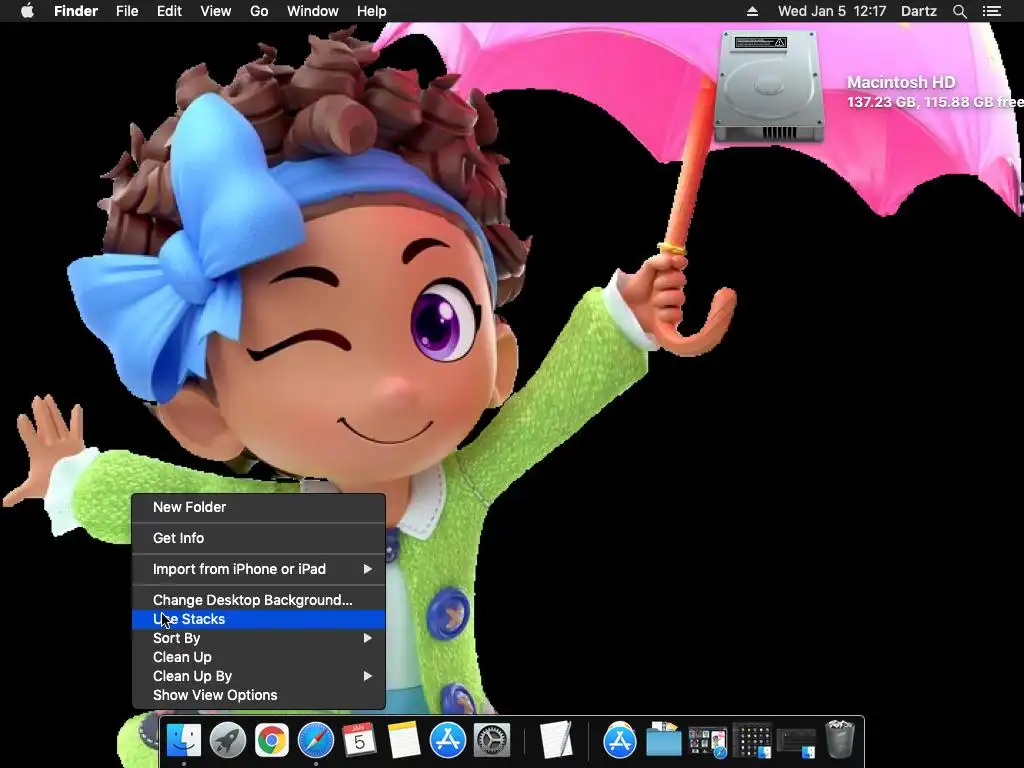Open Notification Center list icon

click(x=992, y=11)
